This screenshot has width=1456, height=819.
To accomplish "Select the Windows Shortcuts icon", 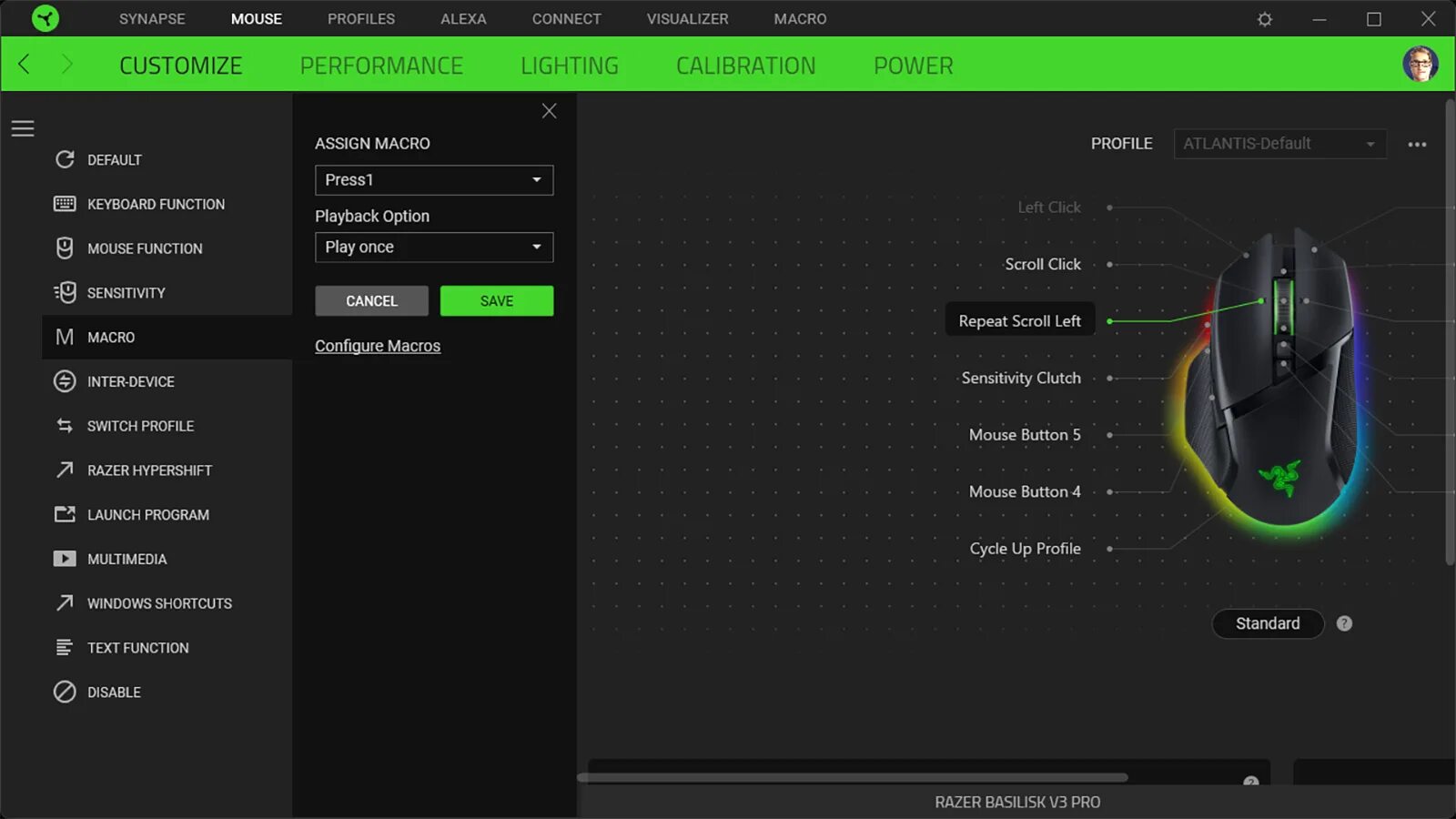I will (x=65, y=602).
